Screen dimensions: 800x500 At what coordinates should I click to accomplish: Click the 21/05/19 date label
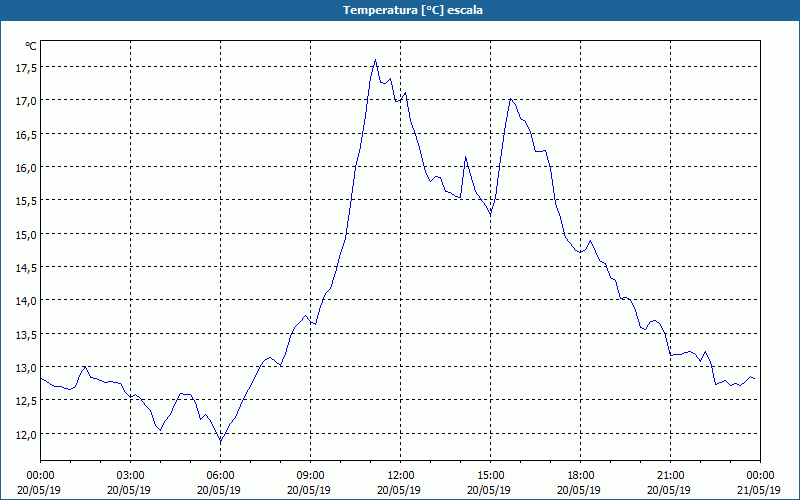point(759,490)
